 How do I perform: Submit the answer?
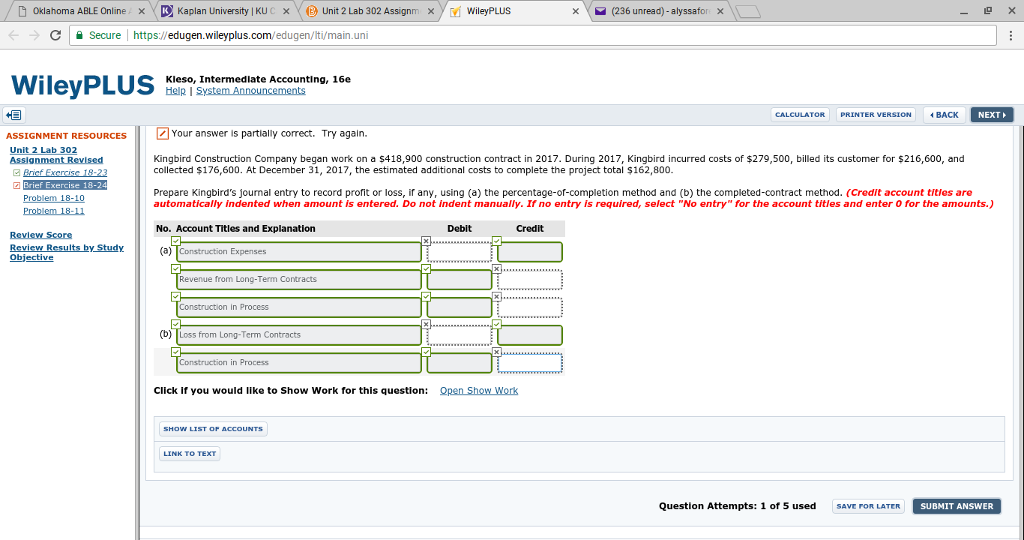tap(957, 506)
